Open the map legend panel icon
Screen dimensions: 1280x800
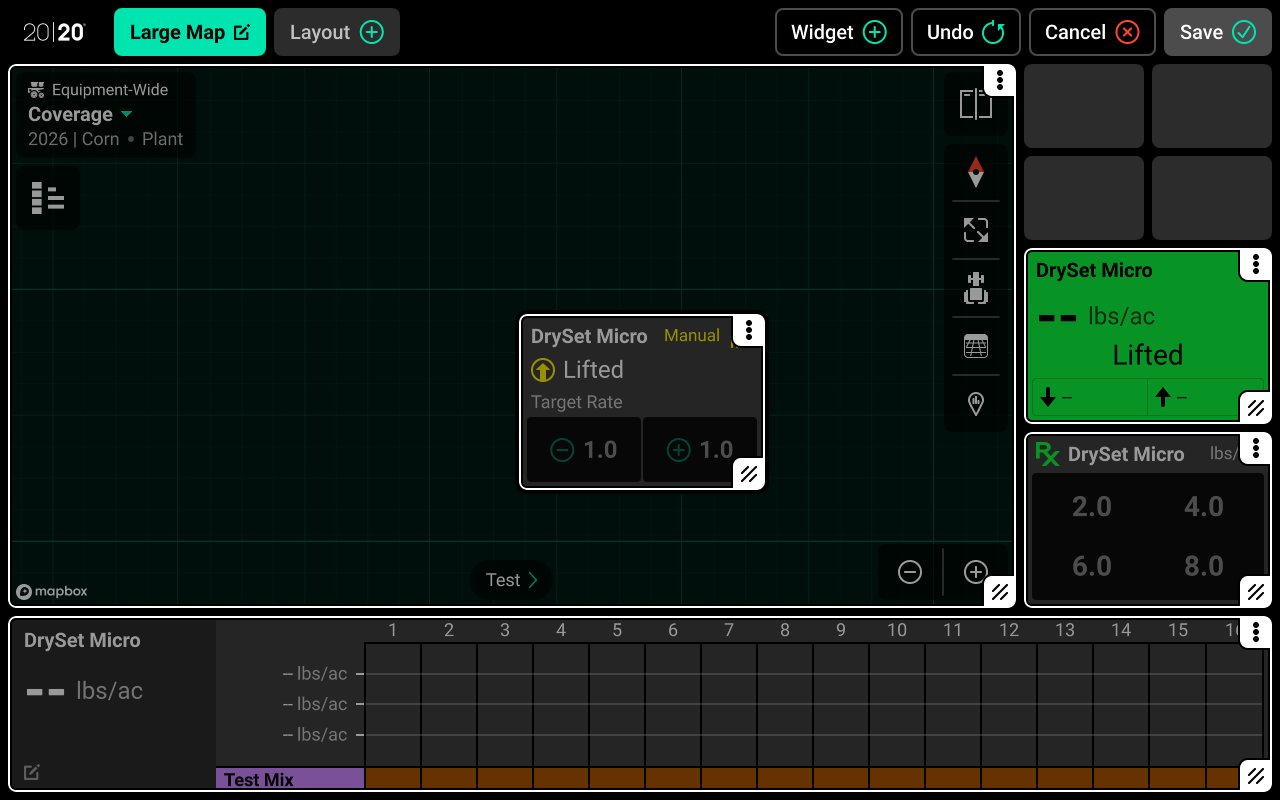(x=47, y=198)
